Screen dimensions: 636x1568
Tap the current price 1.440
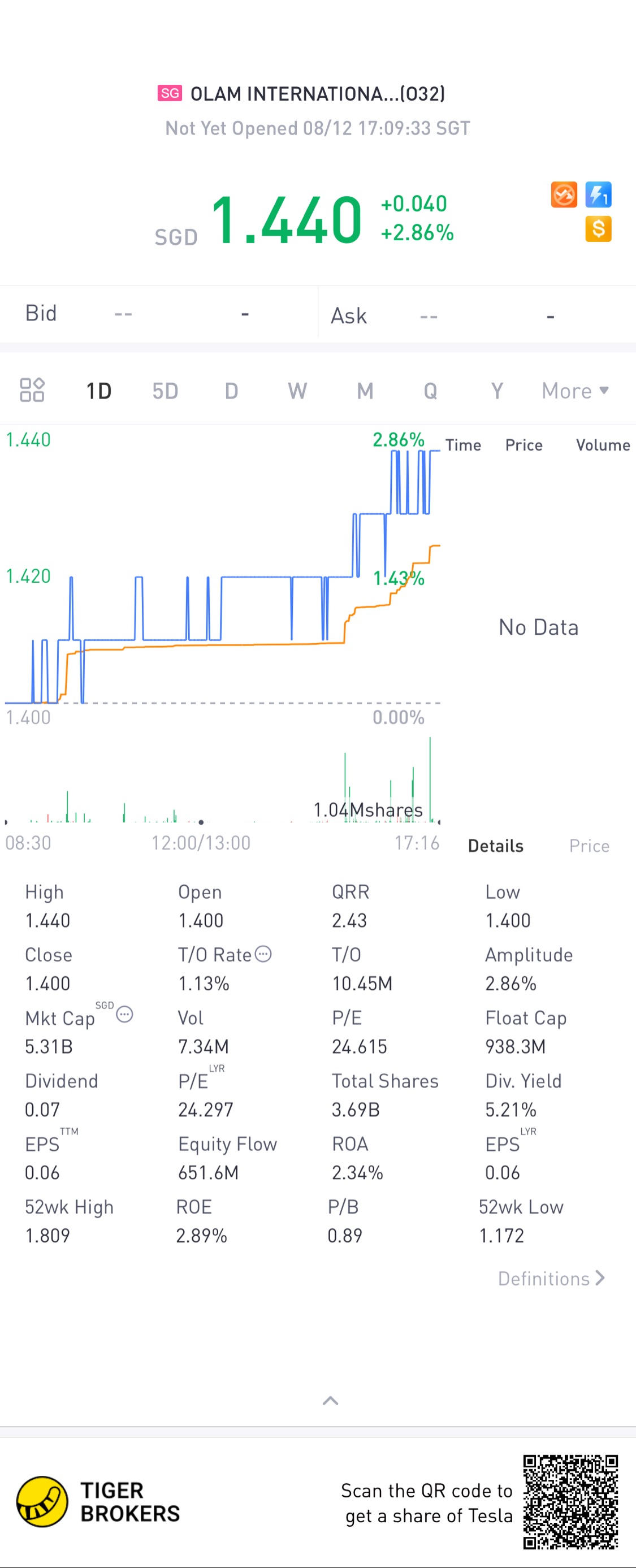[x=287, y=219]
